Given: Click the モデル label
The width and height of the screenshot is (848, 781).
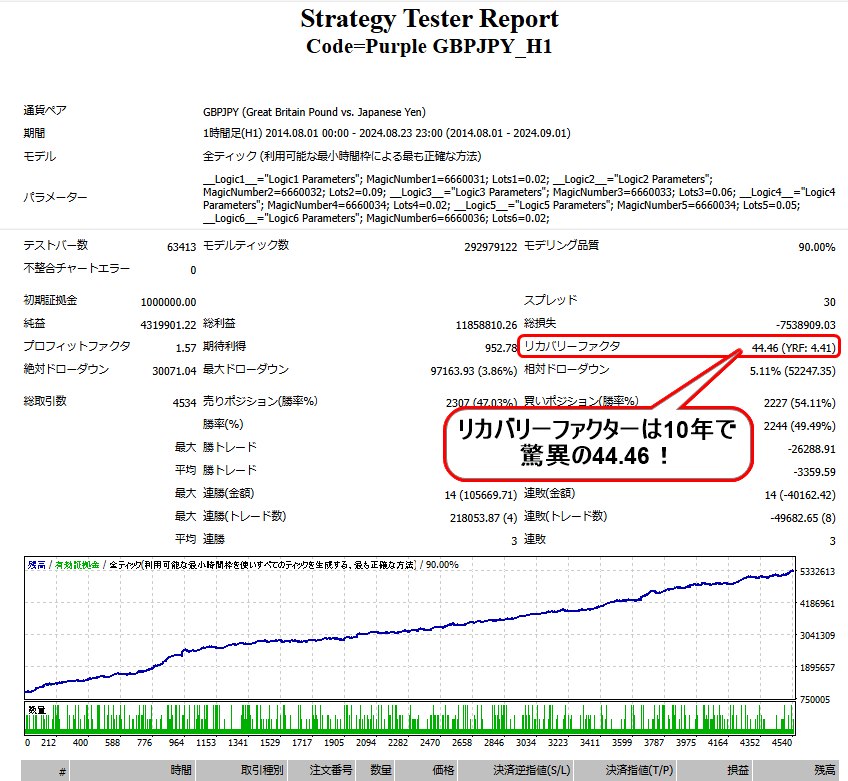Looking at the screenshot, I should point(39,156).
